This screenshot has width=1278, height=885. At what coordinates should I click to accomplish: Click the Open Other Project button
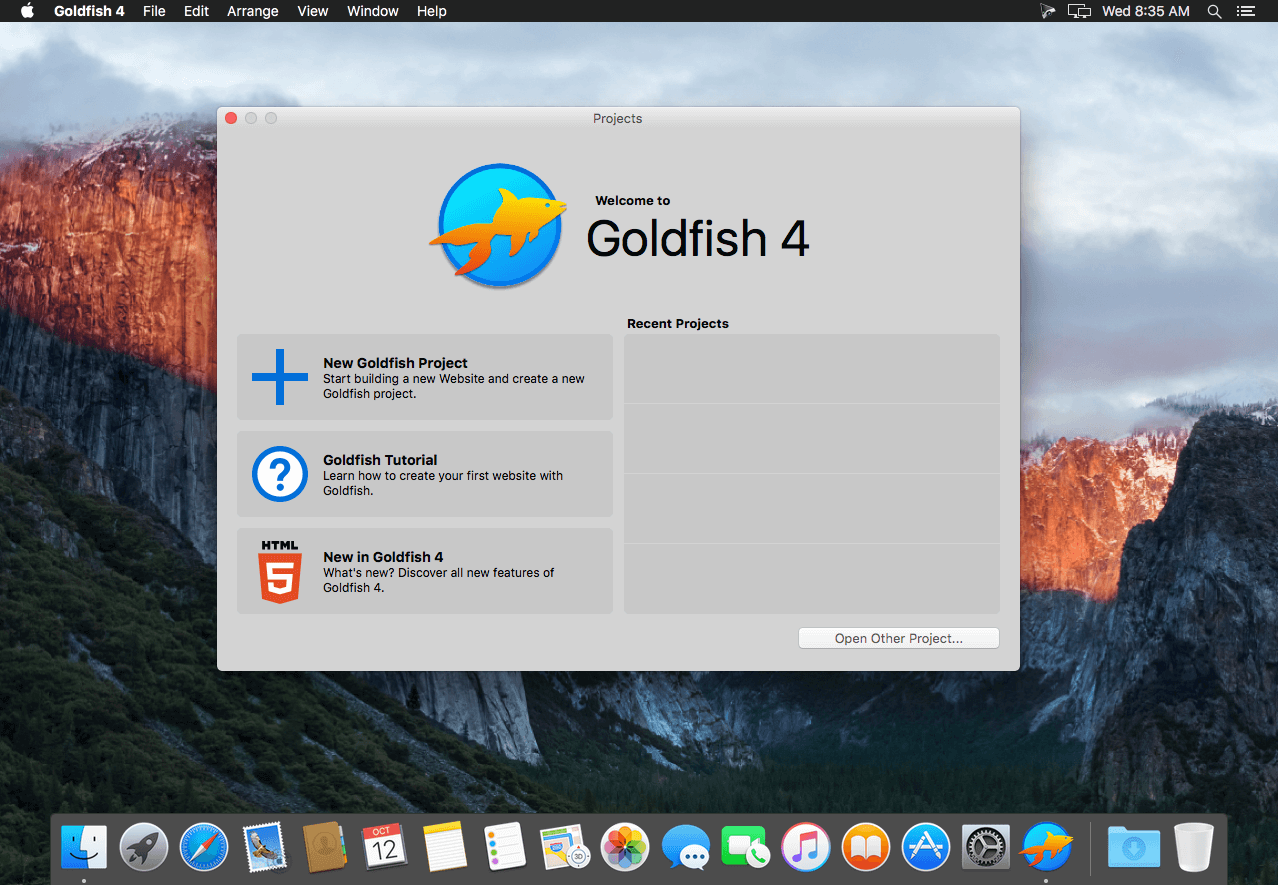[898, 638]
